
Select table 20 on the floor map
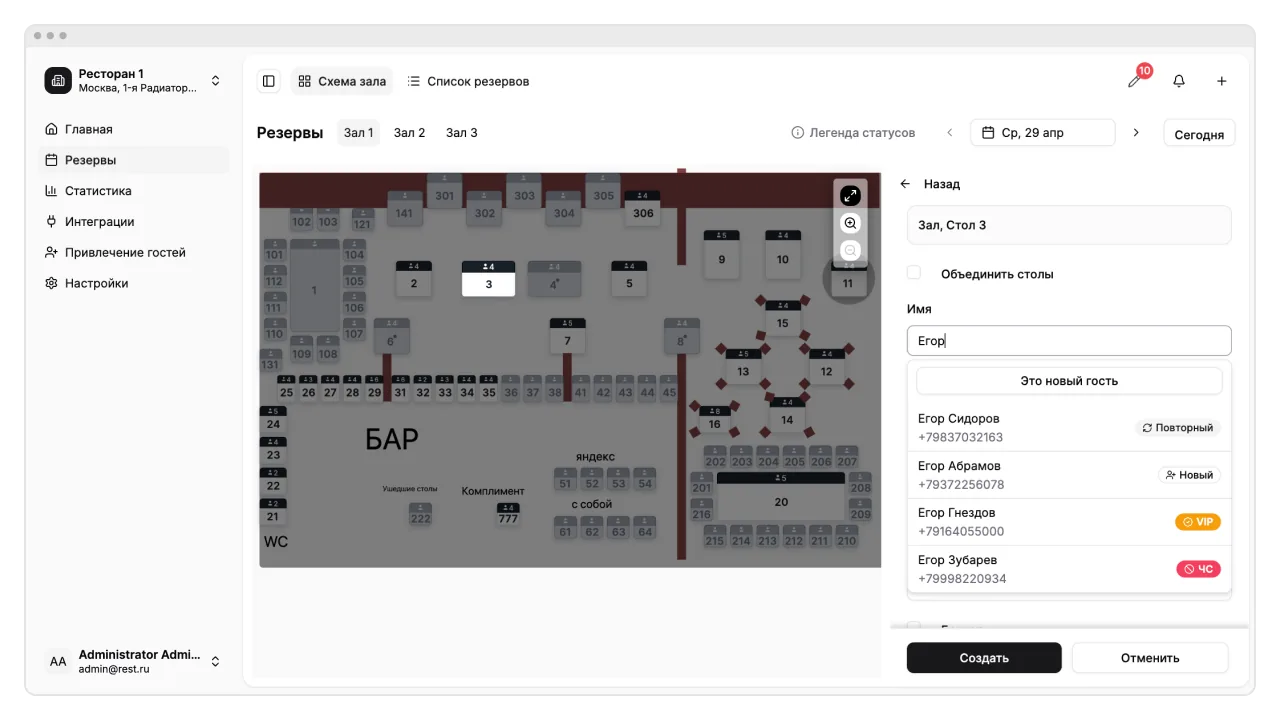click(x=781, y=497)
